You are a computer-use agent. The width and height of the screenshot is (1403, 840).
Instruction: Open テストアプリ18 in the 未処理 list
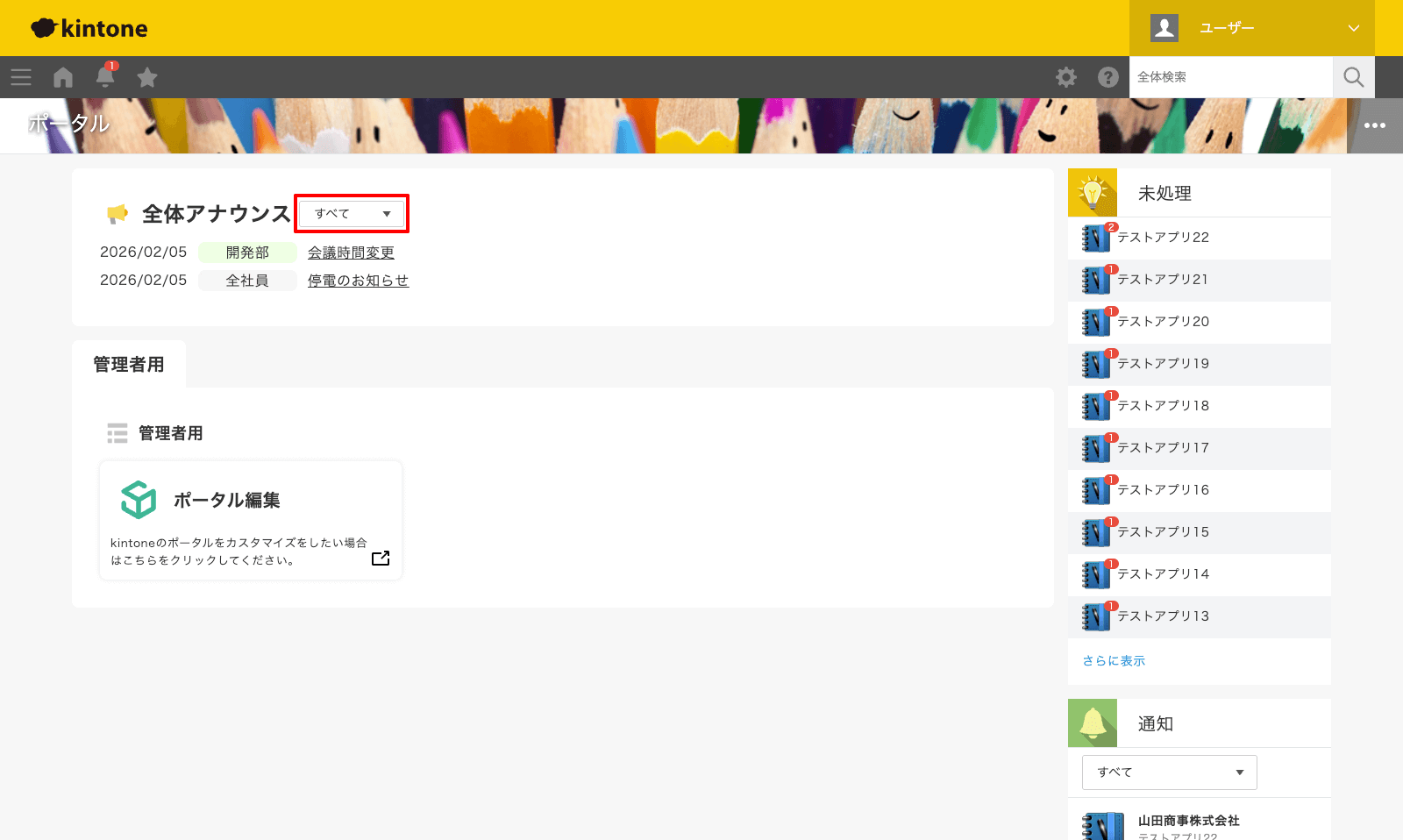click(x=1163, y=406)
